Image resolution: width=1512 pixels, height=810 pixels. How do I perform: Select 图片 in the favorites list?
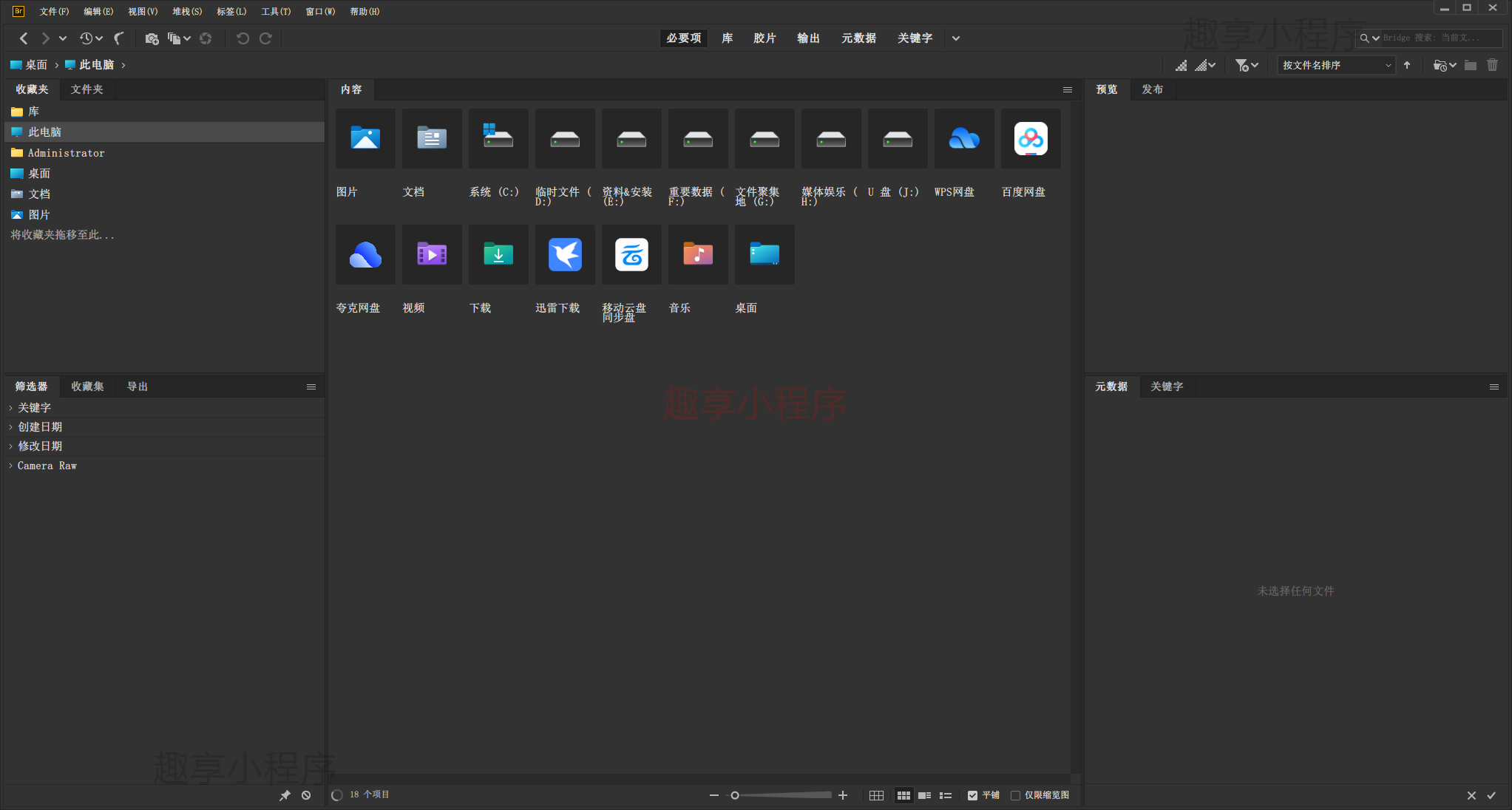[x=164, y=215]
